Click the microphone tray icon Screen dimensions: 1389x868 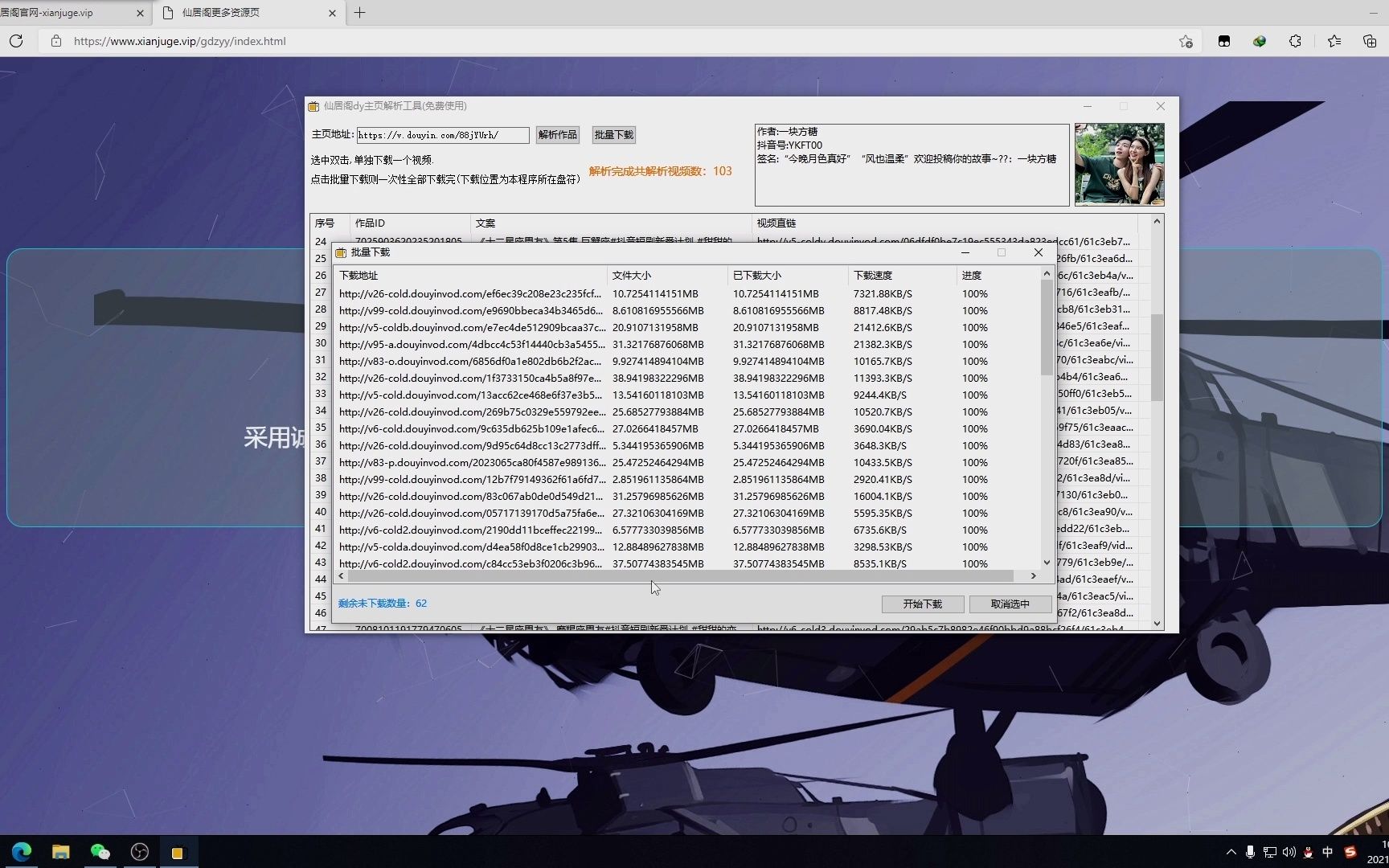[1250, 852]
